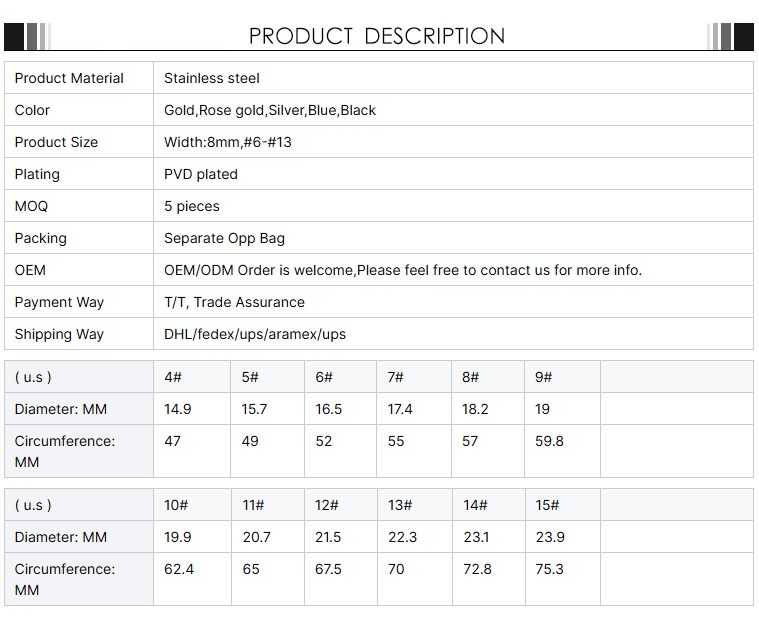This screenshot has width=759, height=622.
Task: Click the Separate Opp Bag cell
Action: (x=224, y=238)
